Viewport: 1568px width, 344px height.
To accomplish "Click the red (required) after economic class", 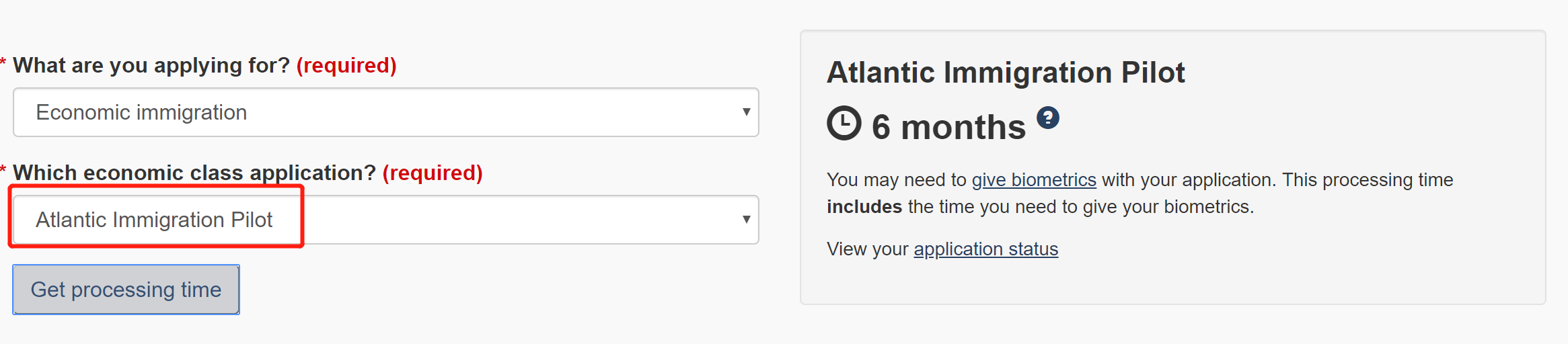I will (x=433, y=173).
